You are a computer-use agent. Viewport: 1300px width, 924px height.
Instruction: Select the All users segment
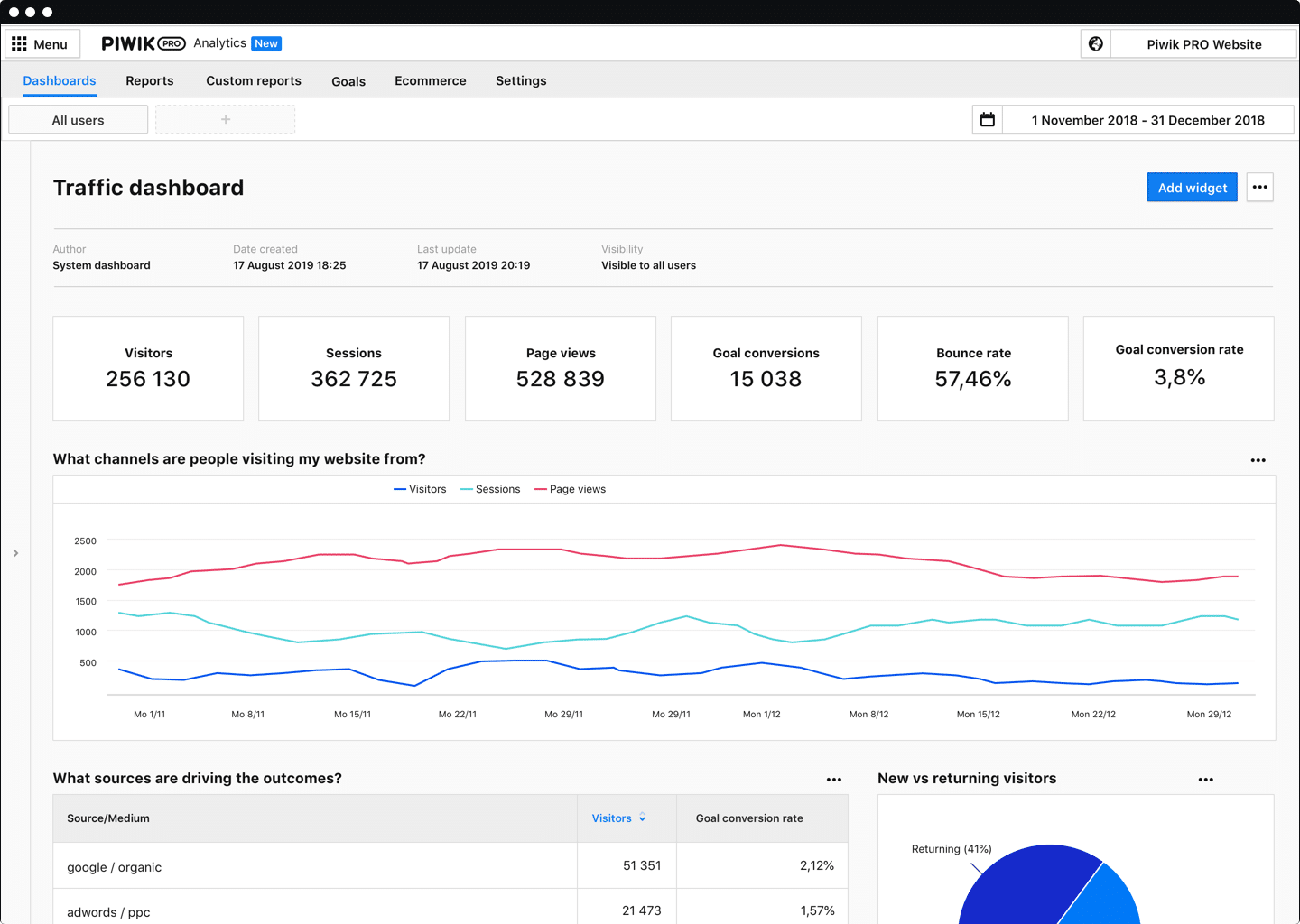(x=78, y=118)
